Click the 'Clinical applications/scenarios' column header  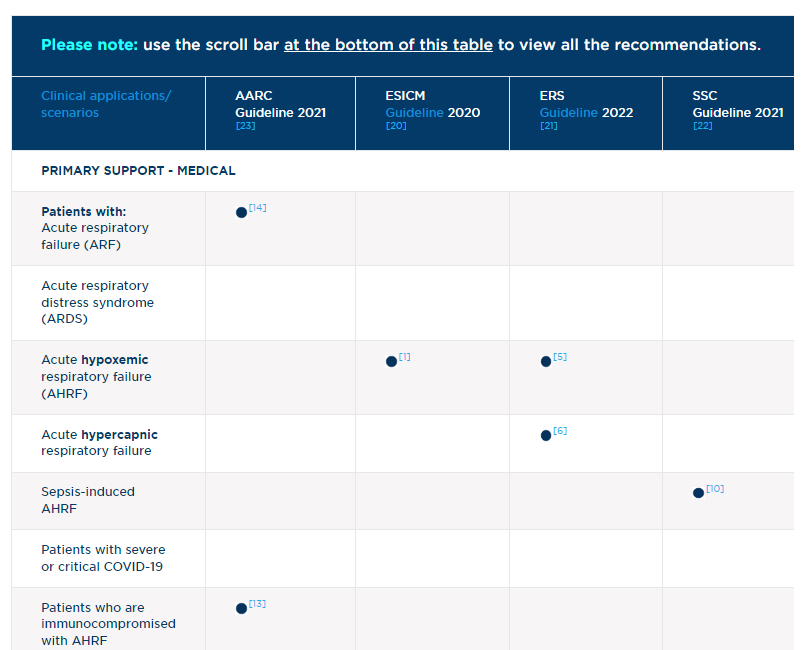tap(106, 104)
